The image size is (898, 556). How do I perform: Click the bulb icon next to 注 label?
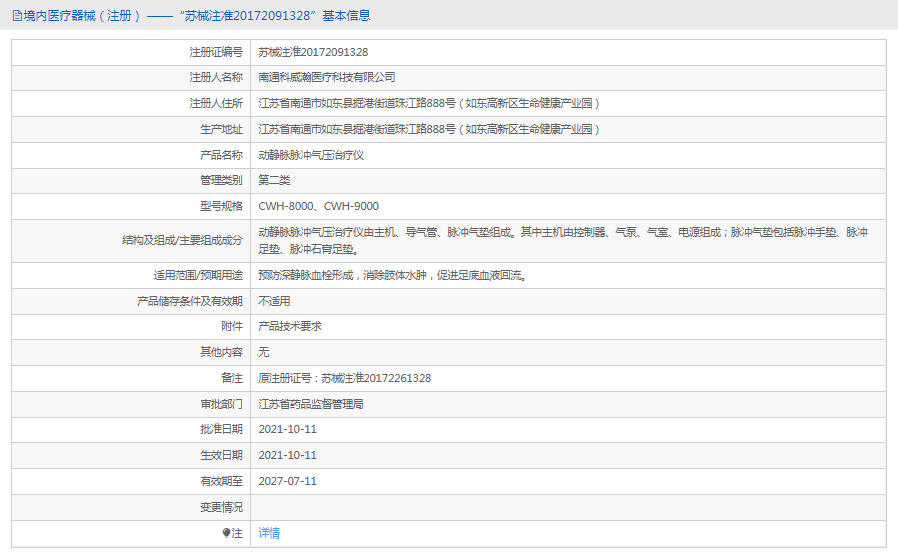pos(226,533)
